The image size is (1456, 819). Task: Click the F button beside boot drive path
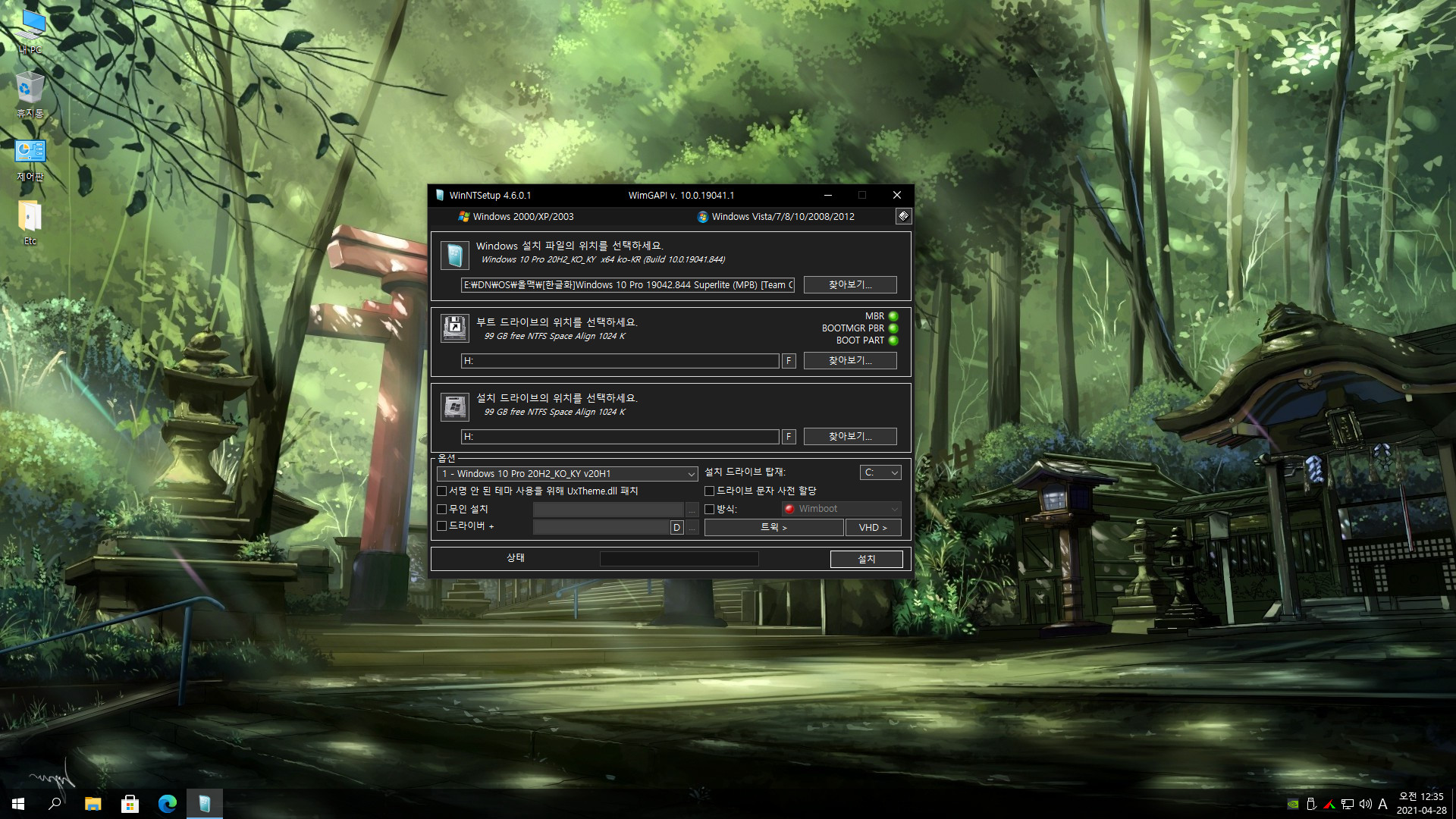(789, 361)
